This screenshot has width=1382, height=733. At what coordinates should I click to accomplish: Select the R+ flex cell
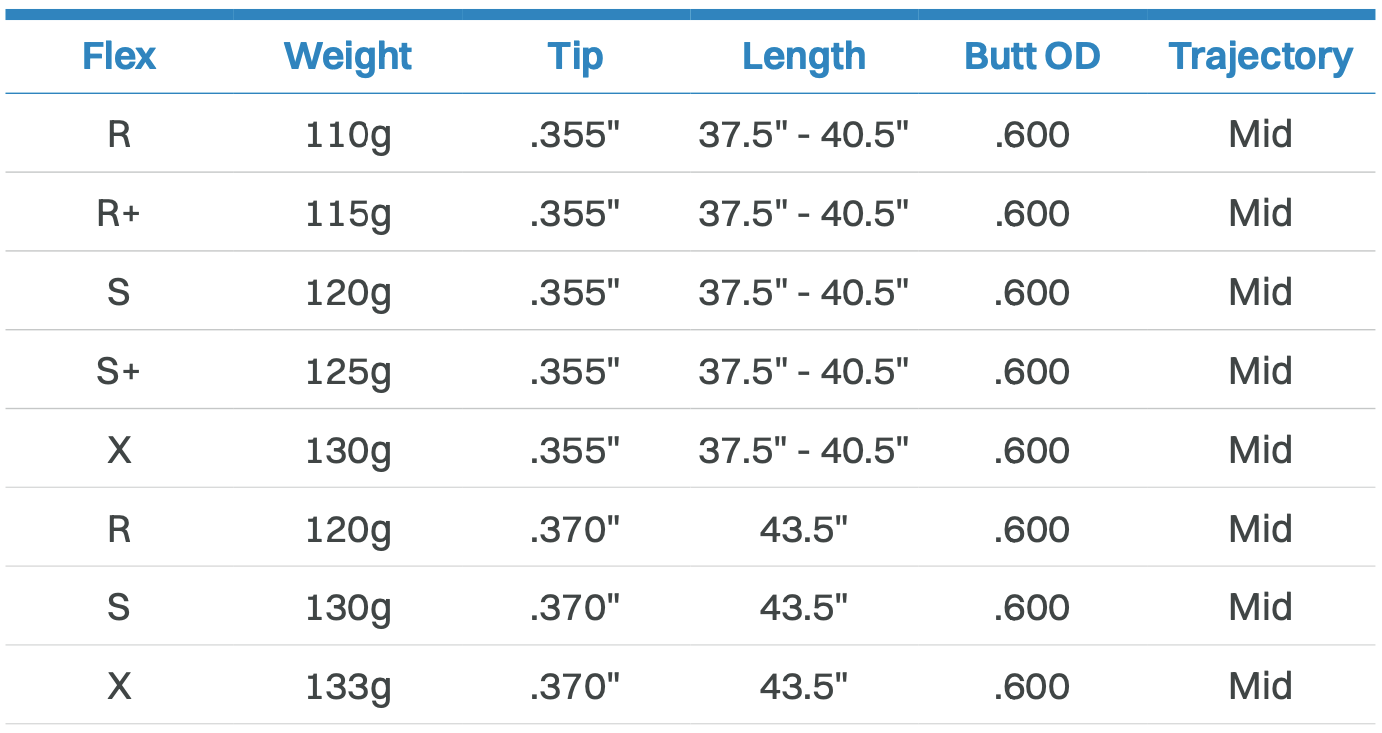click(x=119, y=213)
